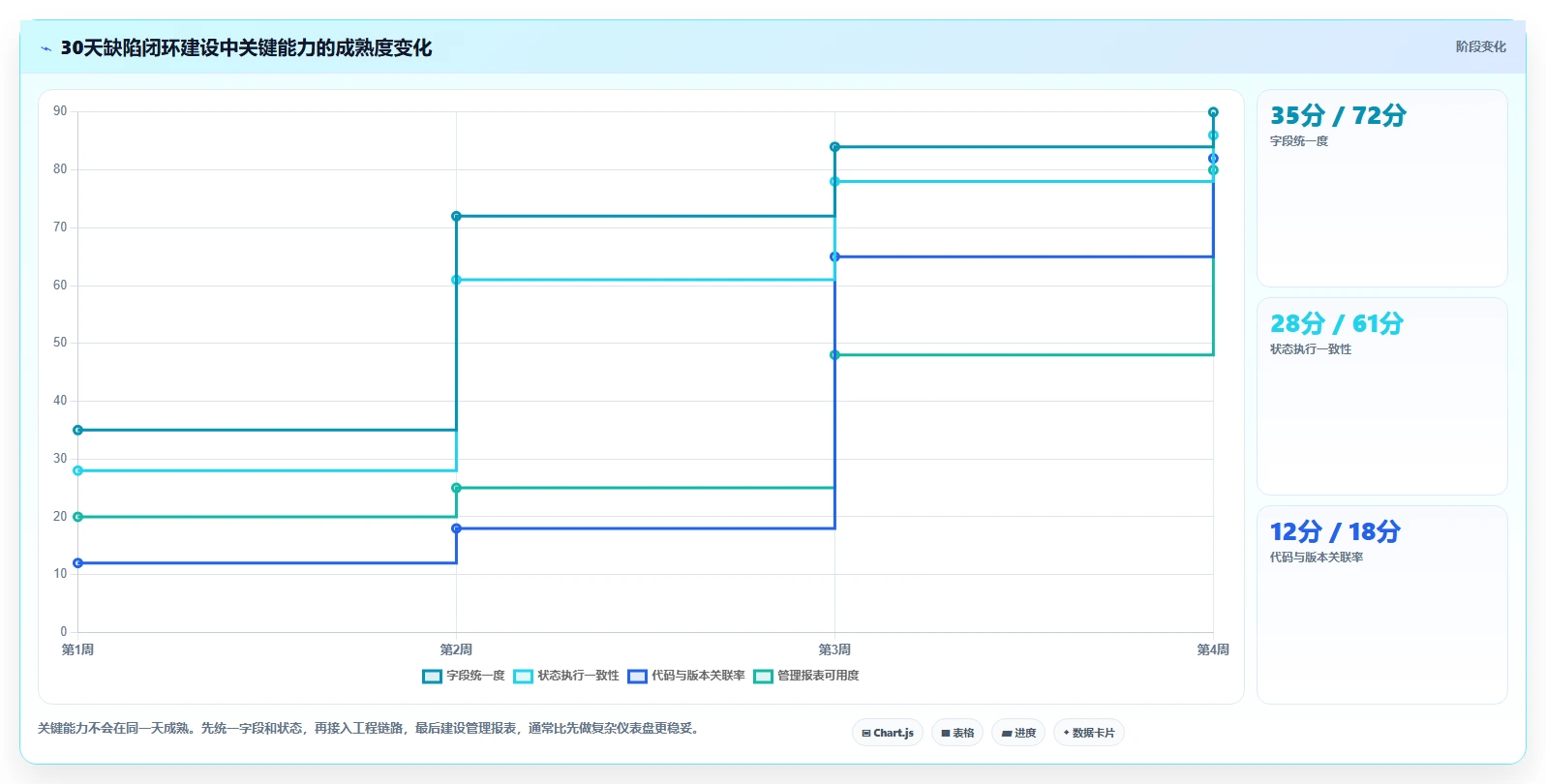Select the 字段统一度 point at 第3周 (84)
This screenshot has width=1546, height=784.
[834, 147]
